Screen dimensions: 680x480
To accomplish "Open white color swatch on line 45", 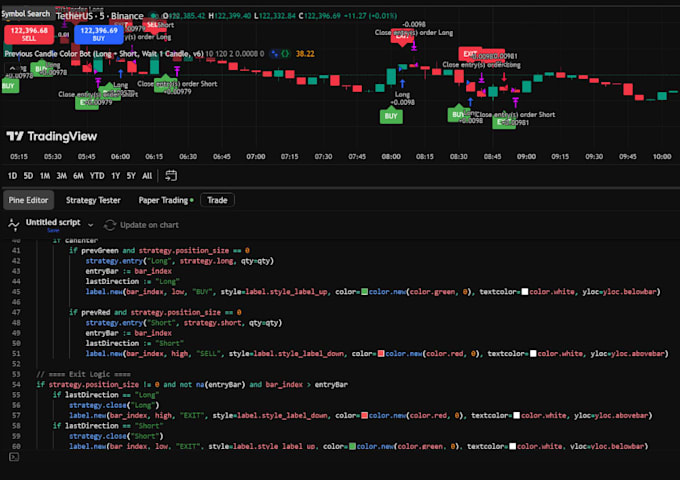I will pyautogui.click(x=525, y=291).
